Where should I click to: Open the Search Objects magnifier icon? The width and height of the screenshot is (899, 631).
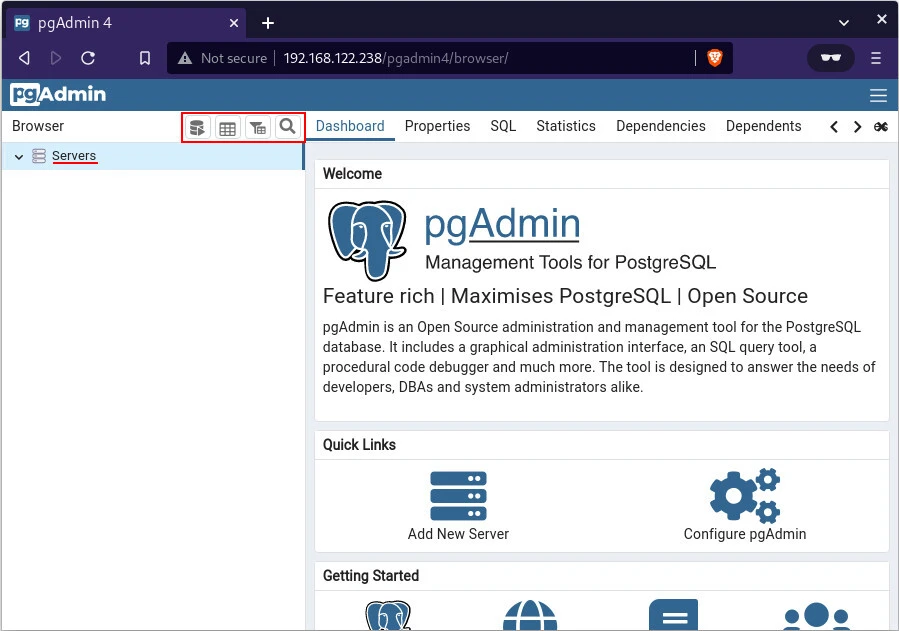point(287,127)
